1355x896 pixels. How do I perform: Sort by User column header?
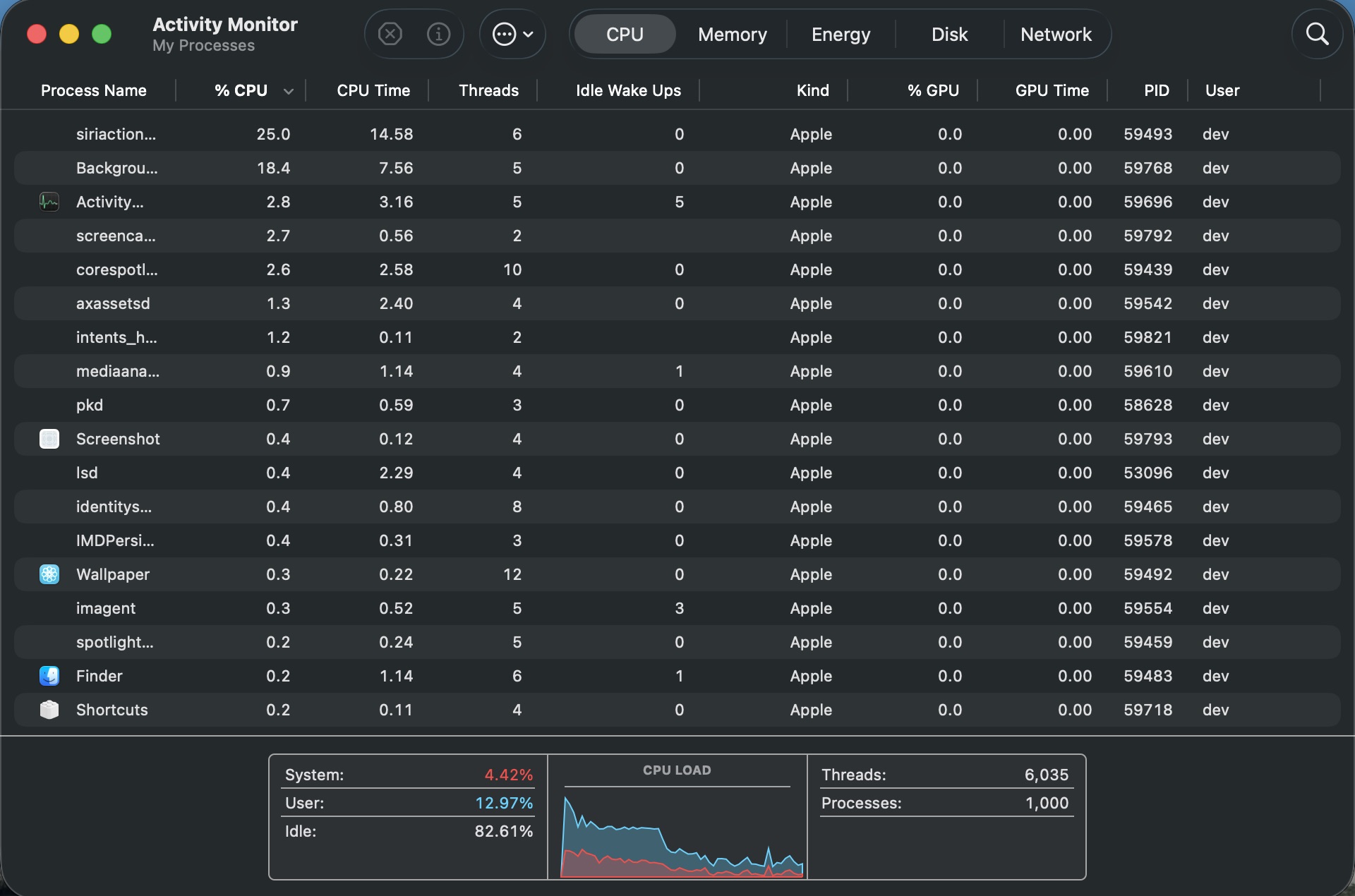(x=1222, y=90)
